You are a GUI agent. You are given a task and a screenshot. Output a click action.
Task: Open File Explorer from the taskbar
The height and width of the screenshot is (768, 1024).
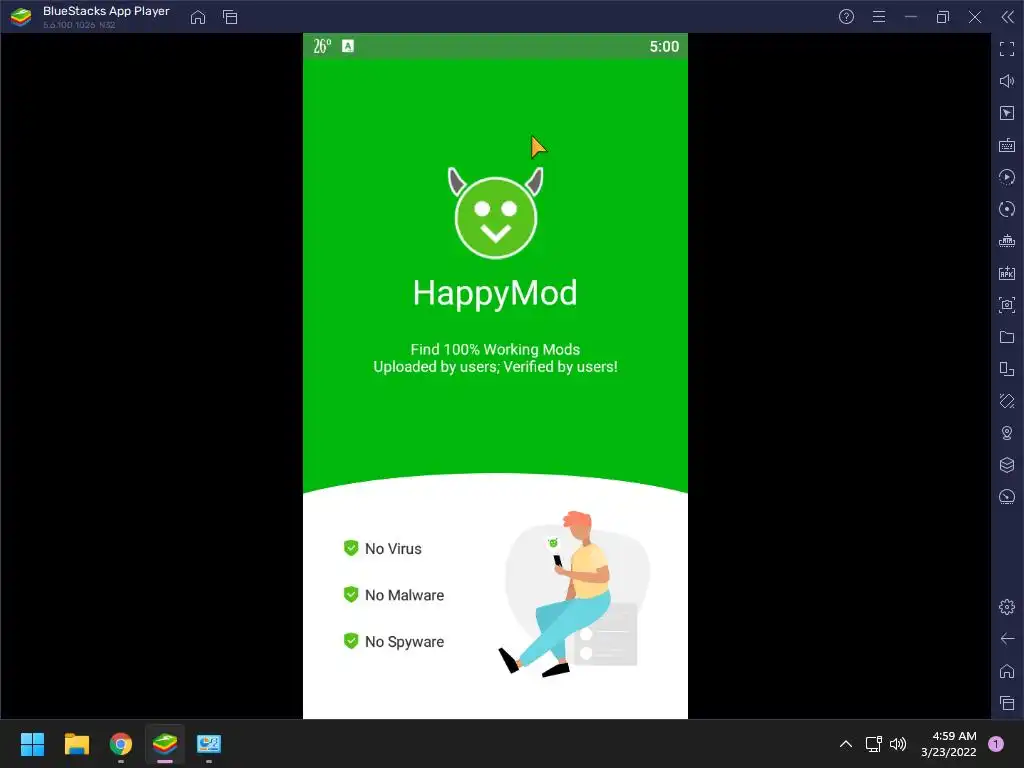click(76, 744)
